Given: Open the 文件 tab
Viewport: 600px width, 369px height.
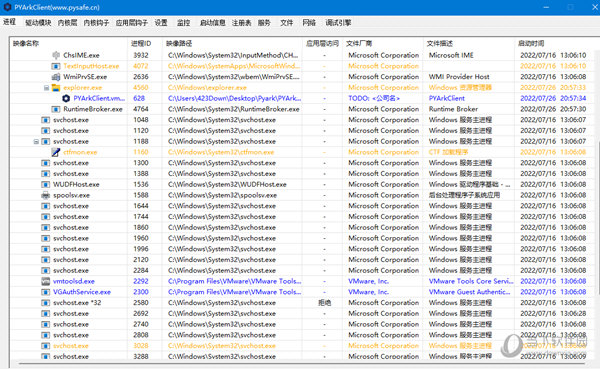Looking at the screenshot, I should point(287,23).
